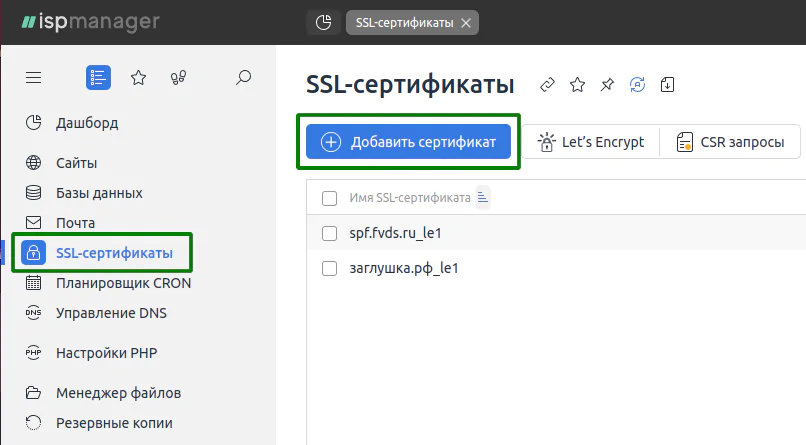Click the DNS icon in the sidebar
The width and height of the screenshot is (806, 445).
(33, 312)
